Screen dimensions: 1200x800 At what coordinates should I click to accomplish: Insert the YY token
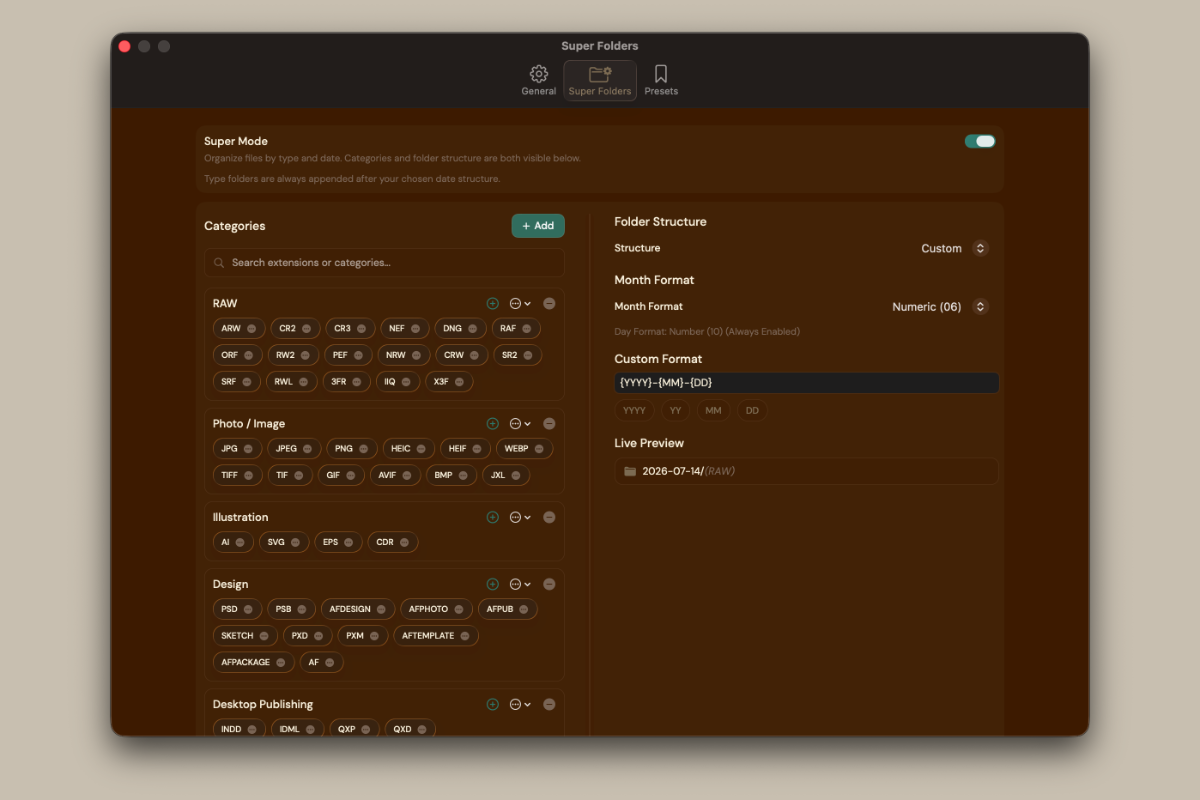(676, 410)
